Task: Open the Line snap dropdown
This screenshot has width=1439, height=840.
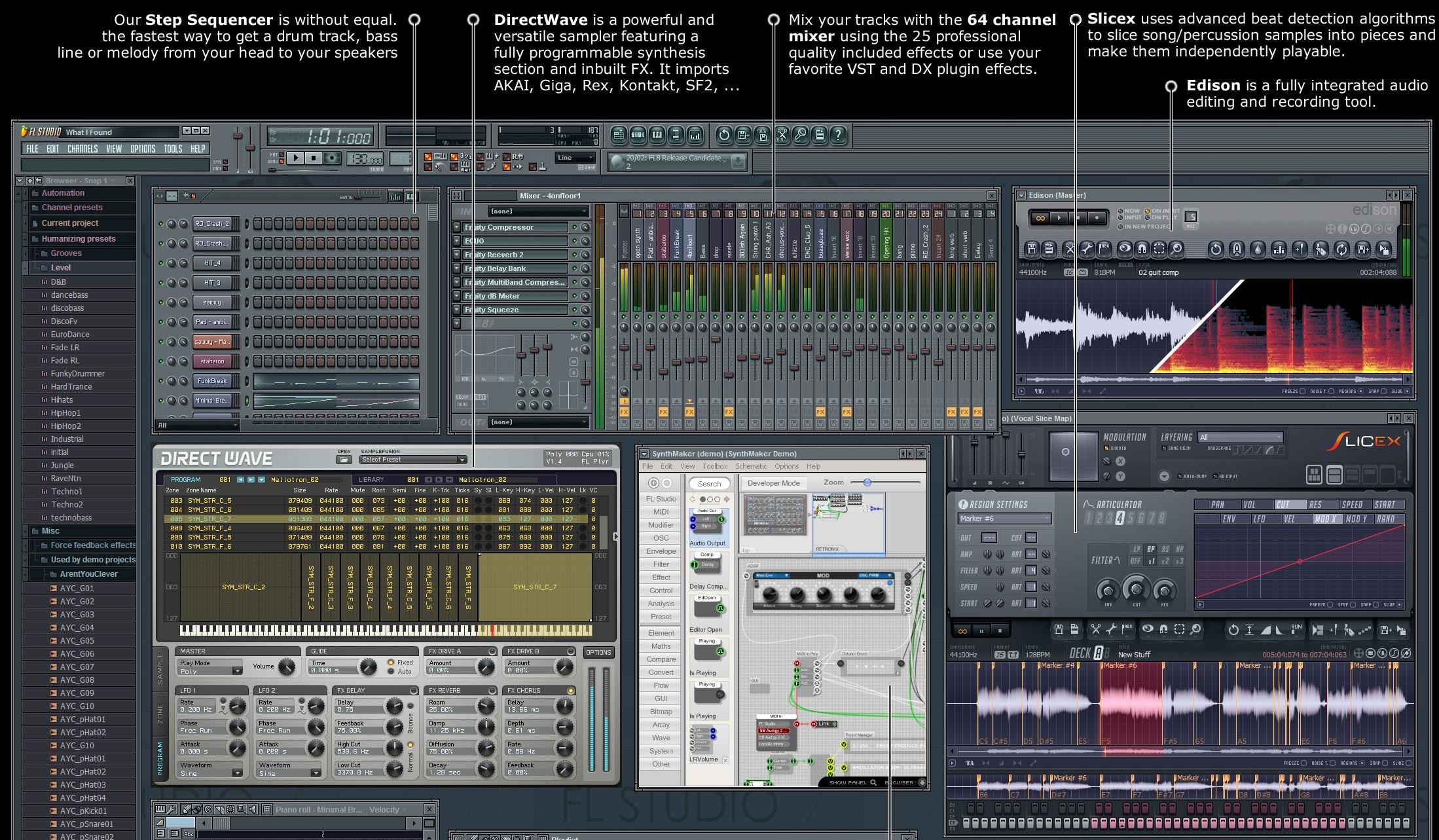Action: point(575,158)
